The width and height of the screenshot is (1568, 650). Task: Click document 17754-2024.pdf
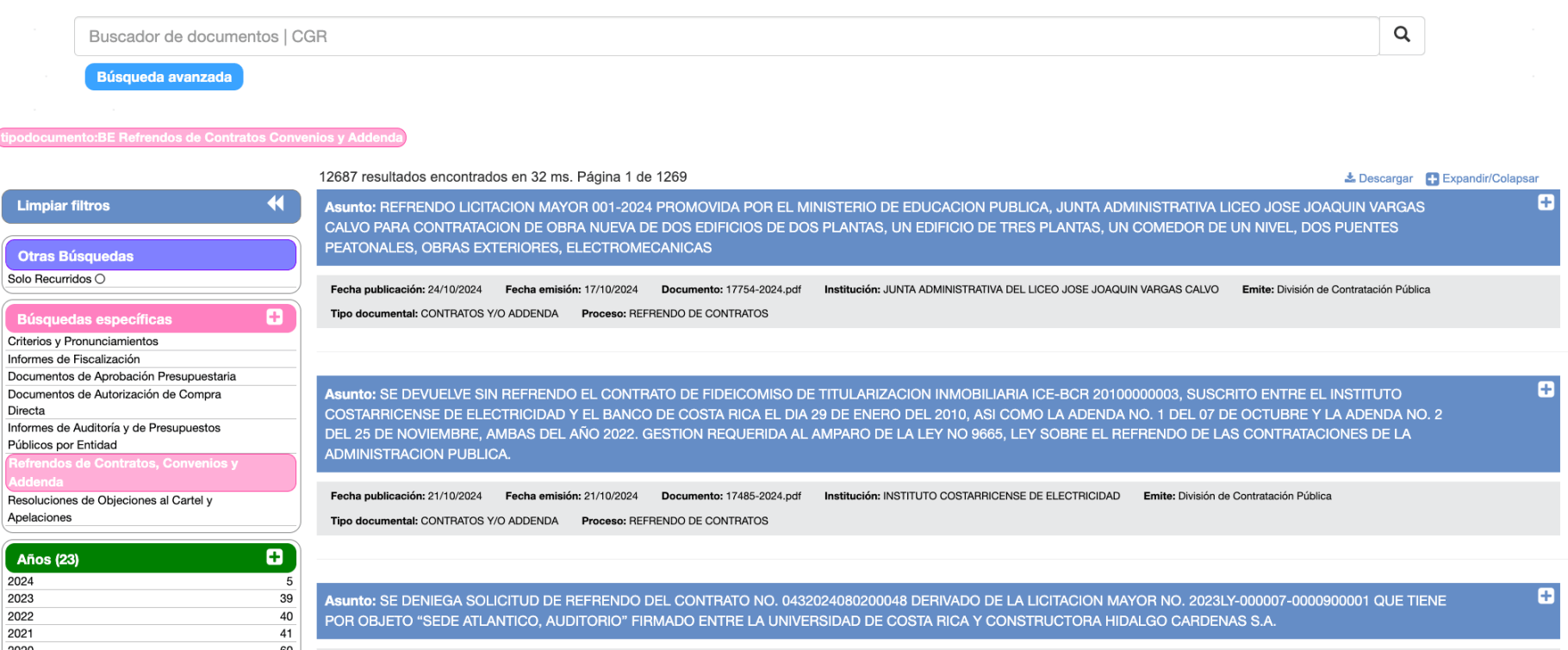763,289
